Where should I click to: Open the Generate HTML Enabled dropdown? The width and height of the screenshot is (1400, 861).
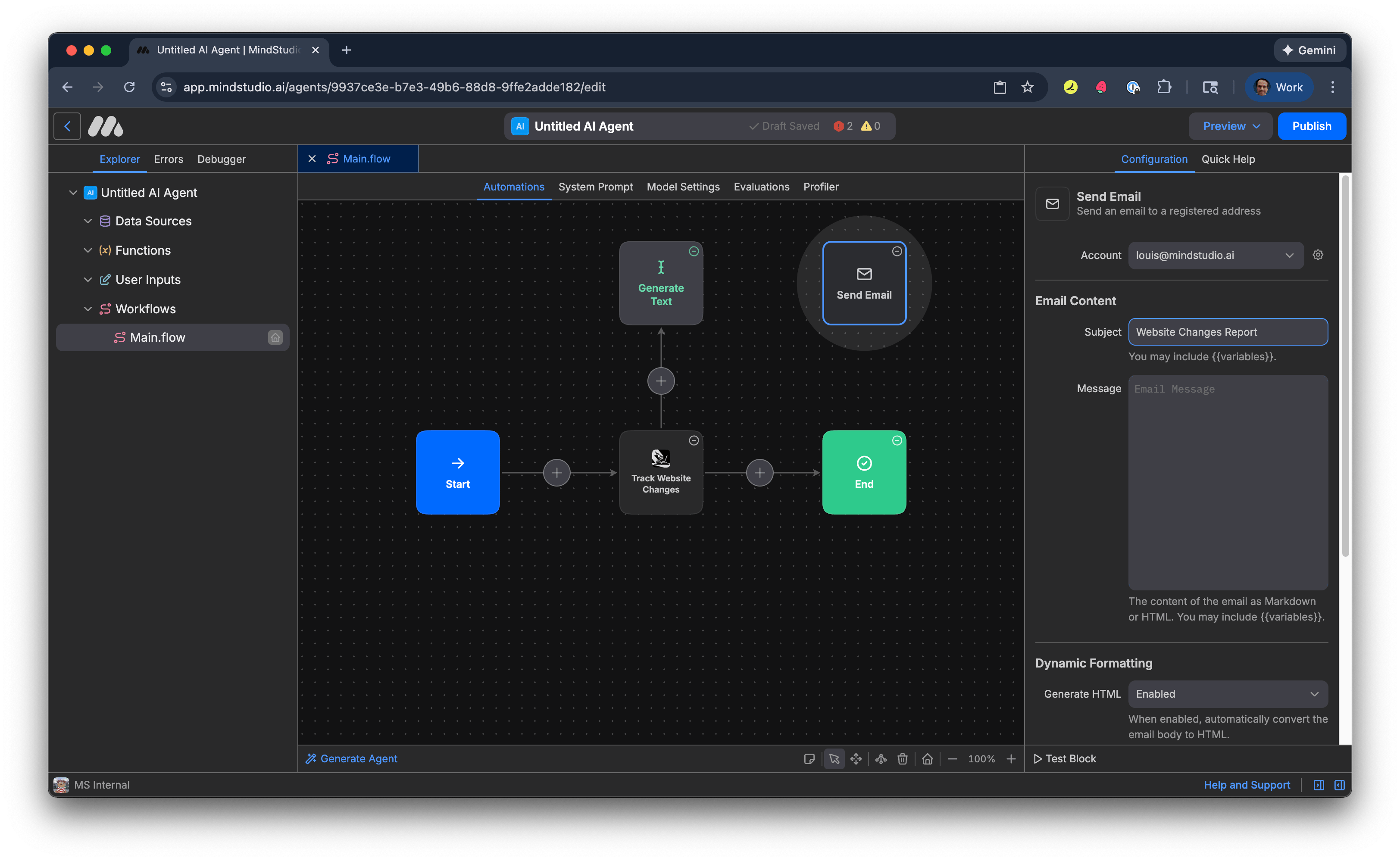(1228, 694)
